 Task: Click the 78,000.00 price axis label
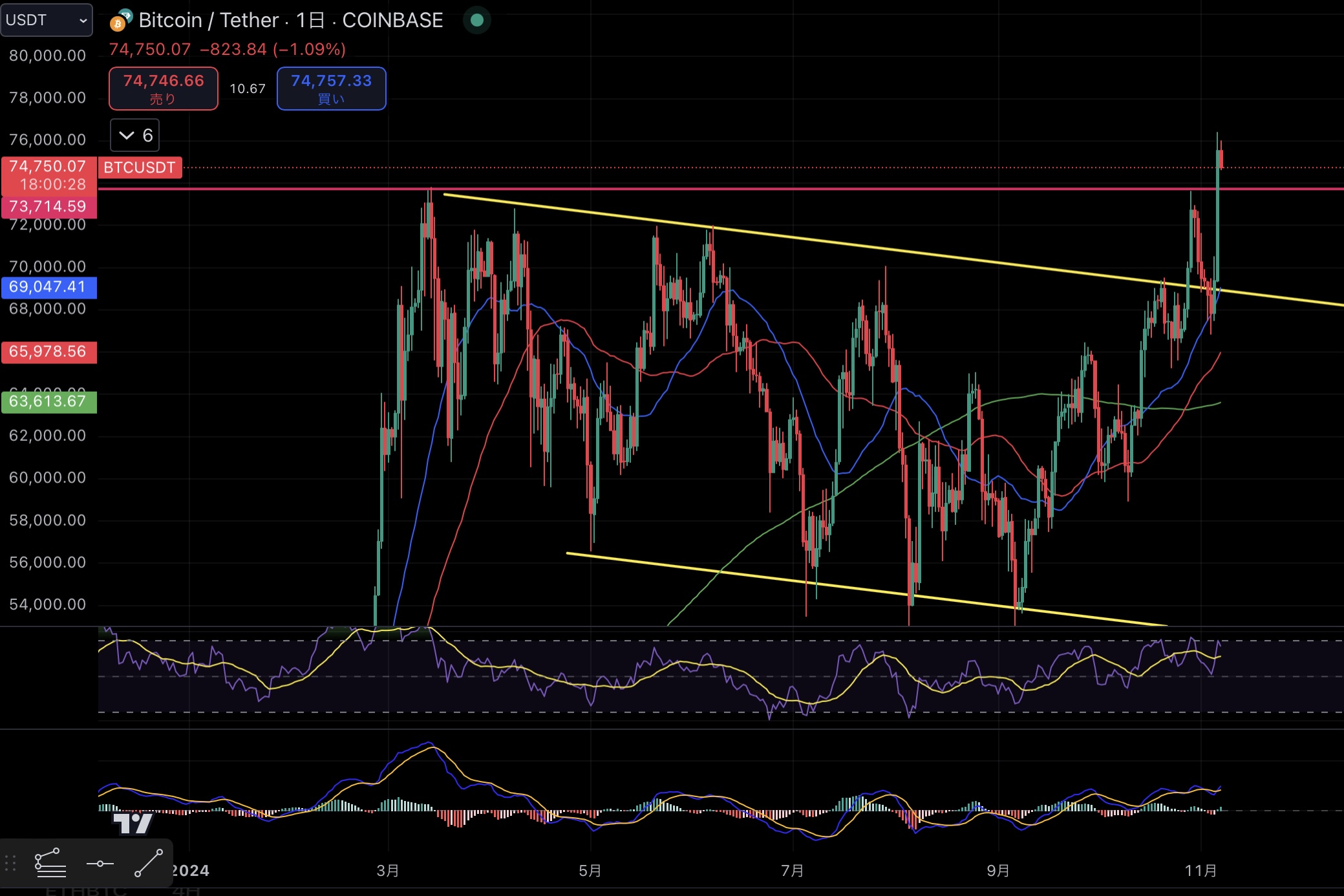click(x=47, y=98)
